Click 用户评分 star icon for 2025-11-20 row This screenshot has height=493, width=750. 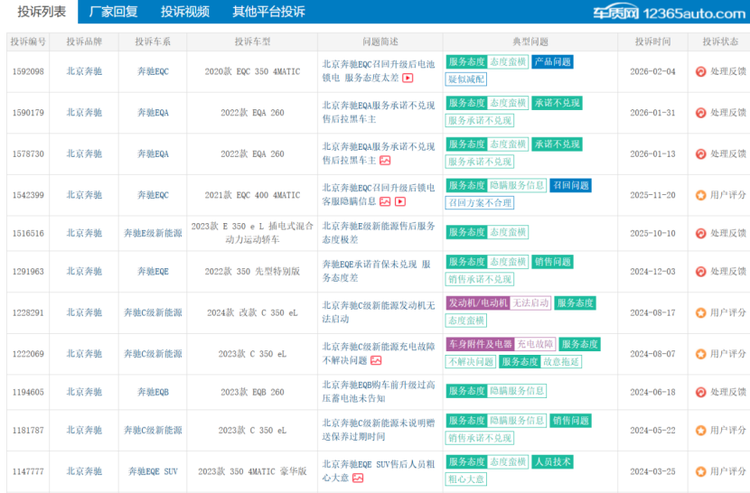701,195
